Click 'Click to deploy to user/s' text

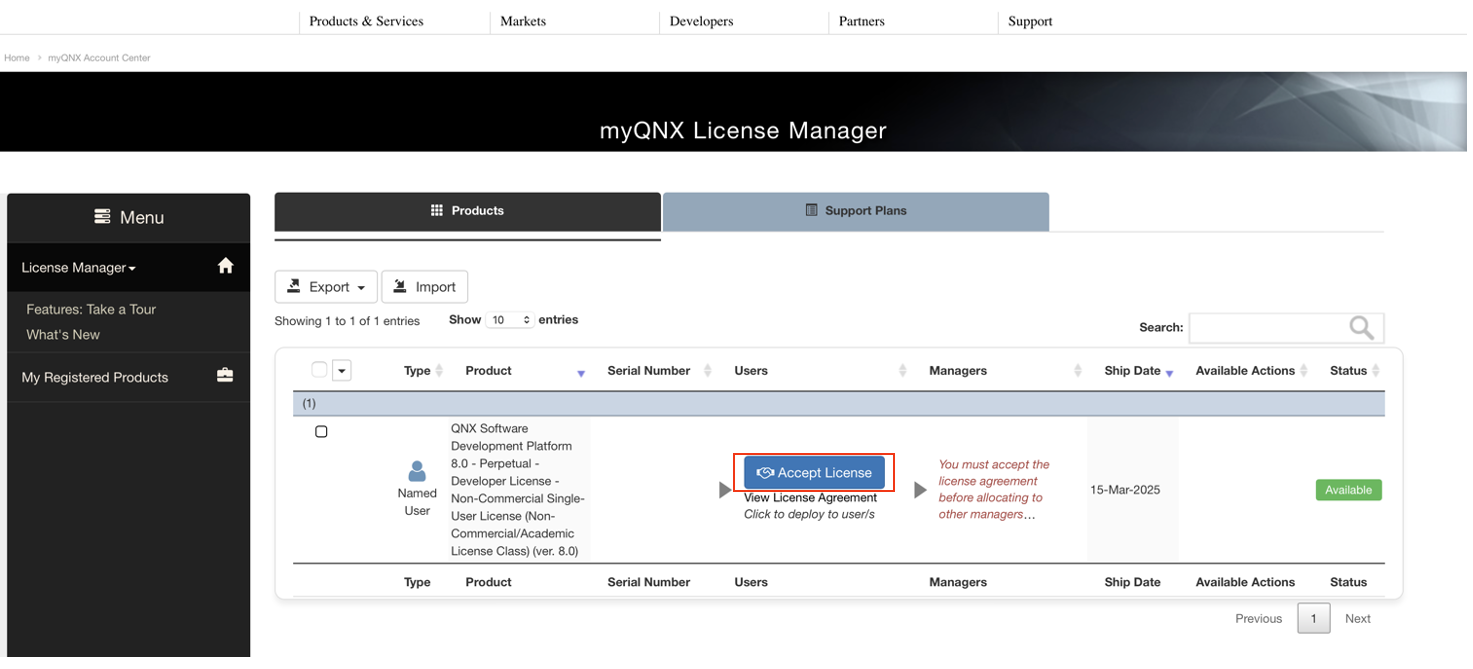tap(809, 515)
